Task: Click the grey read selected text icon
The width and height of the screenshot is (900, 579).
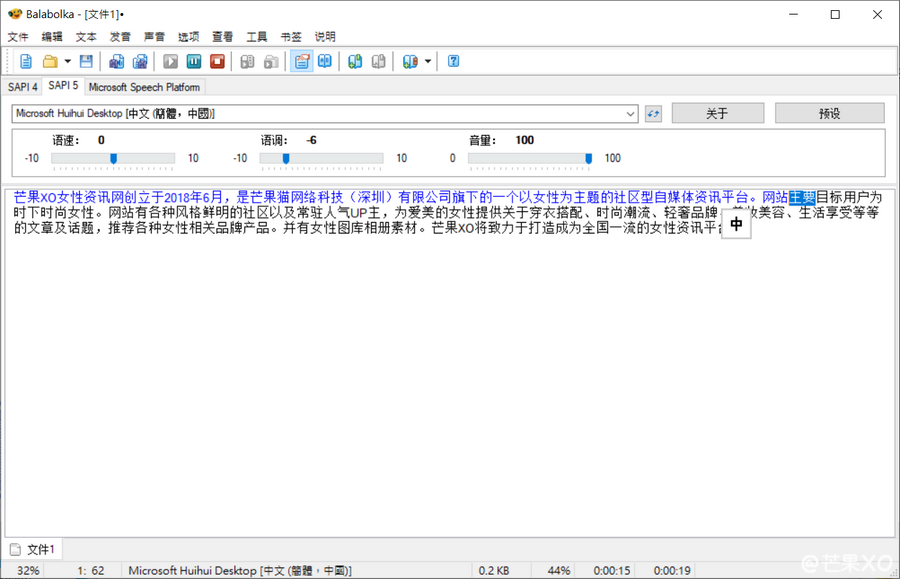Action: tap(247, 61)
